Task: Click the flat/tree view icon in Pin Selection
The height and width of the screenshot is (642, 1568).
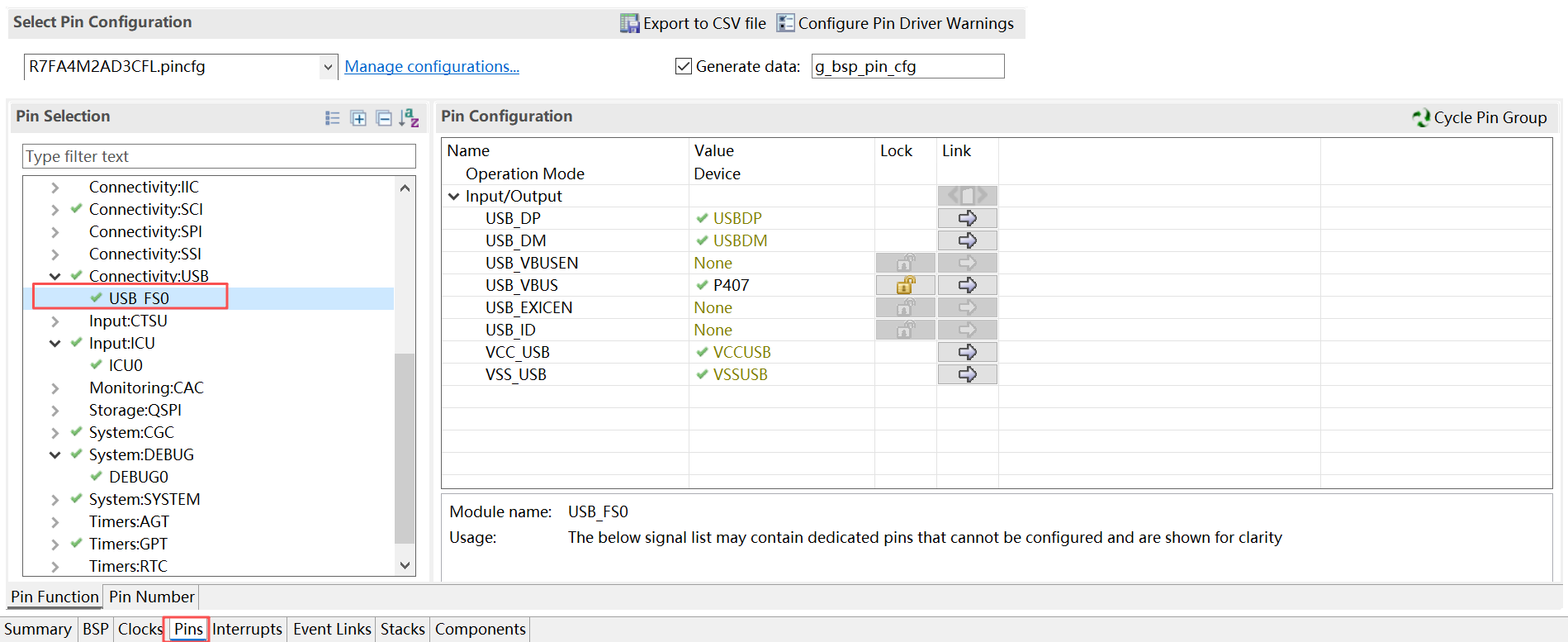Action: click(333, 118)
